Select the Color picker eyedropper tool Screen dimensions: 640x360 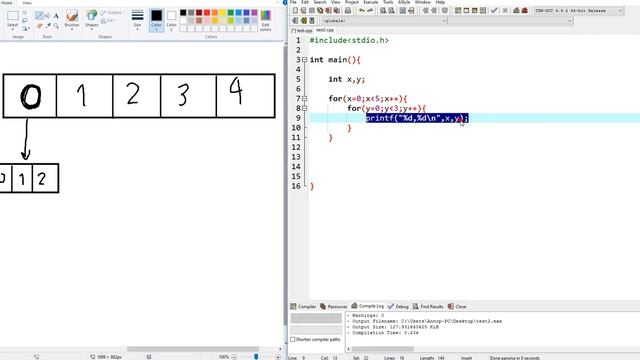(x=48, y=25)
